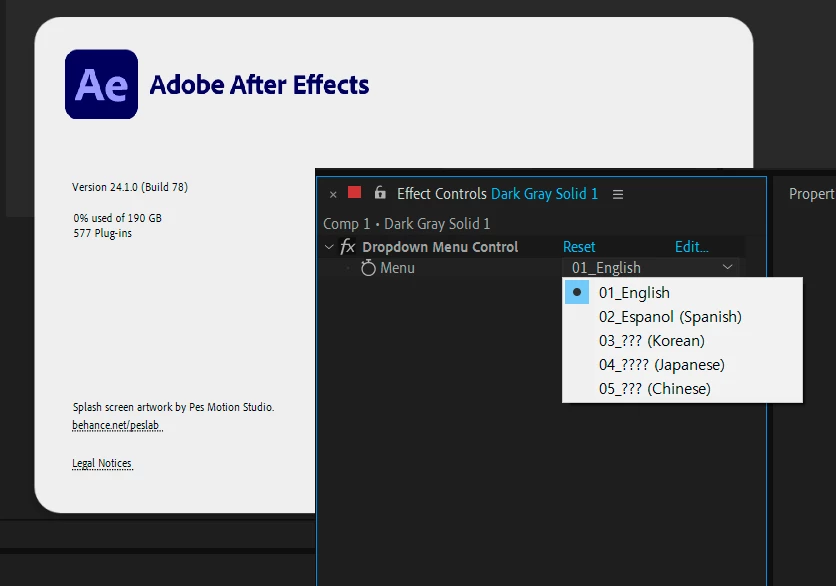
Task: Toggle the fx switch for Dropdown Menu Control
Action: click(348, 247)
